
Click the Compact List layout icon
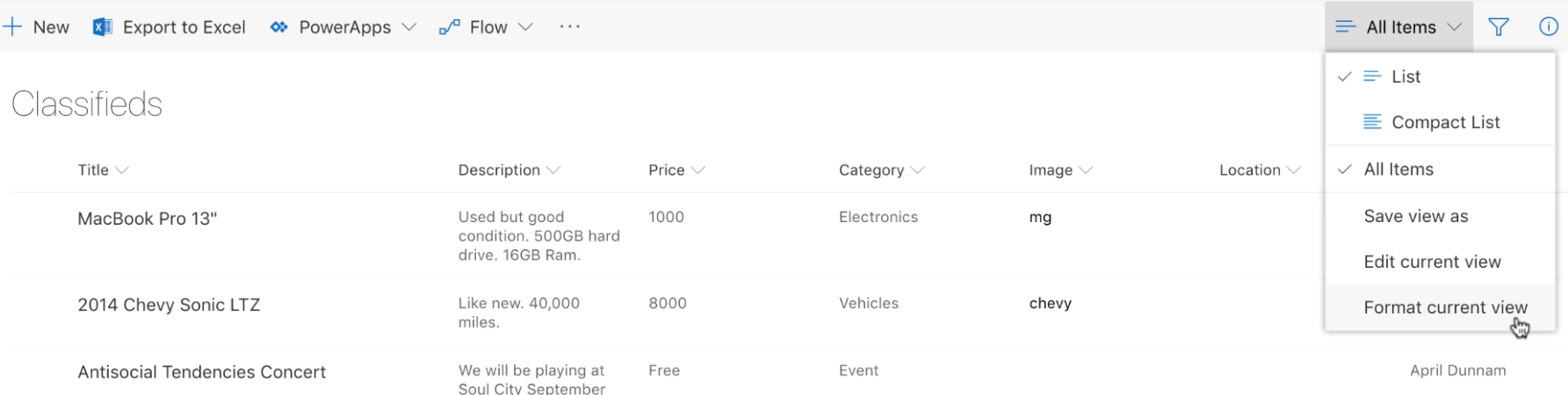pyautogui.click(x=1372, y=122)
